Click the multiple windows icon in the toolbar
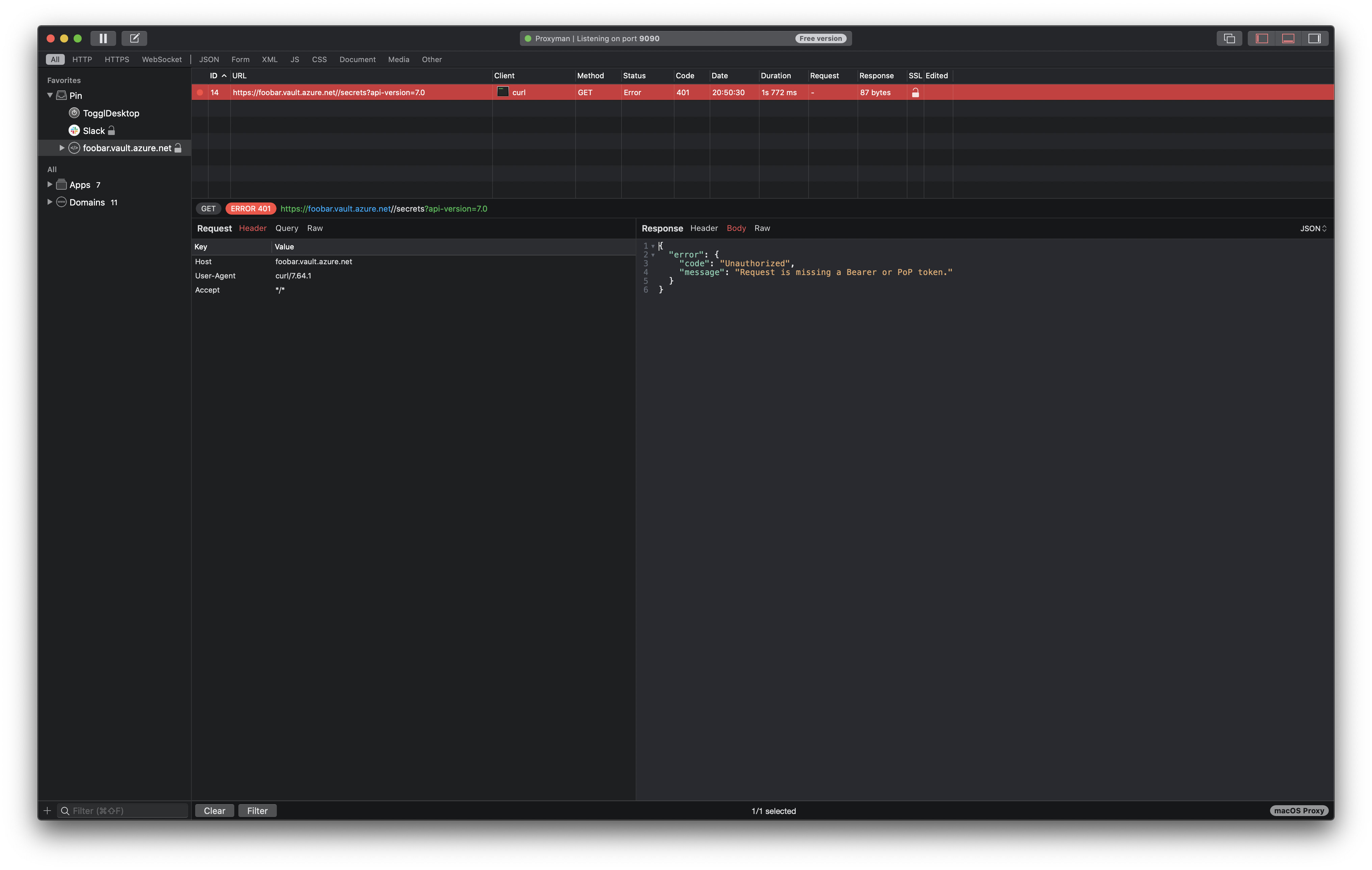Image resolution: width=1372 pixels, height=870 pixels. click(x=1229, y=38)
